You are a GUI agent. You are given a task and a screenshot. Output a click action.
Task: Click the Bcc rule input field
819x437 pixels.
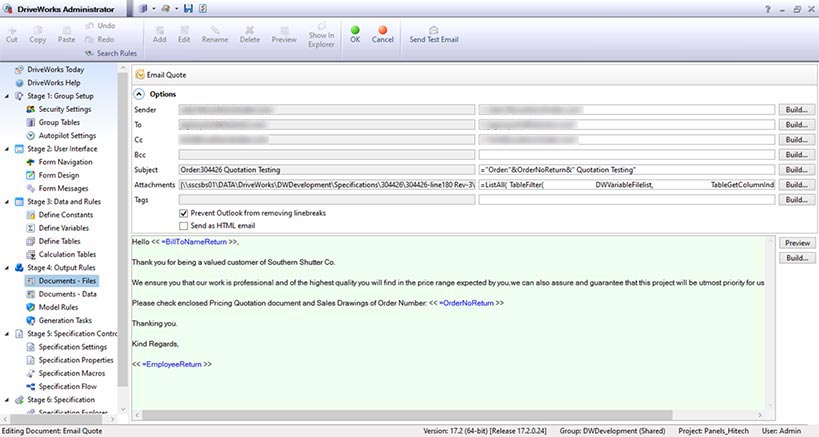click(x=627, y=155)
